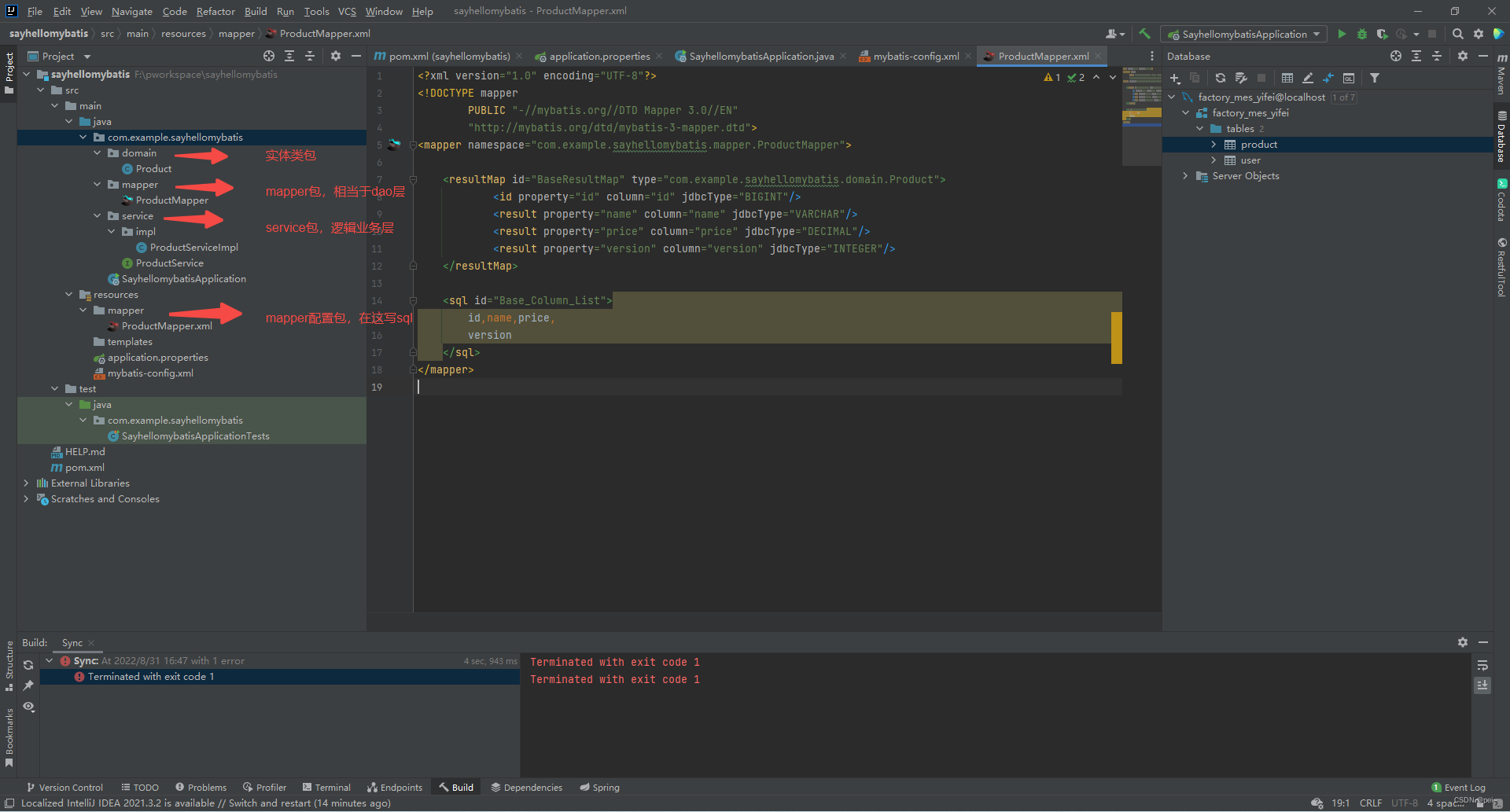Switch to pom.xml (sayhellomybatis) editor tab
Screen dimensions: 1510x812
click(448, 56)
